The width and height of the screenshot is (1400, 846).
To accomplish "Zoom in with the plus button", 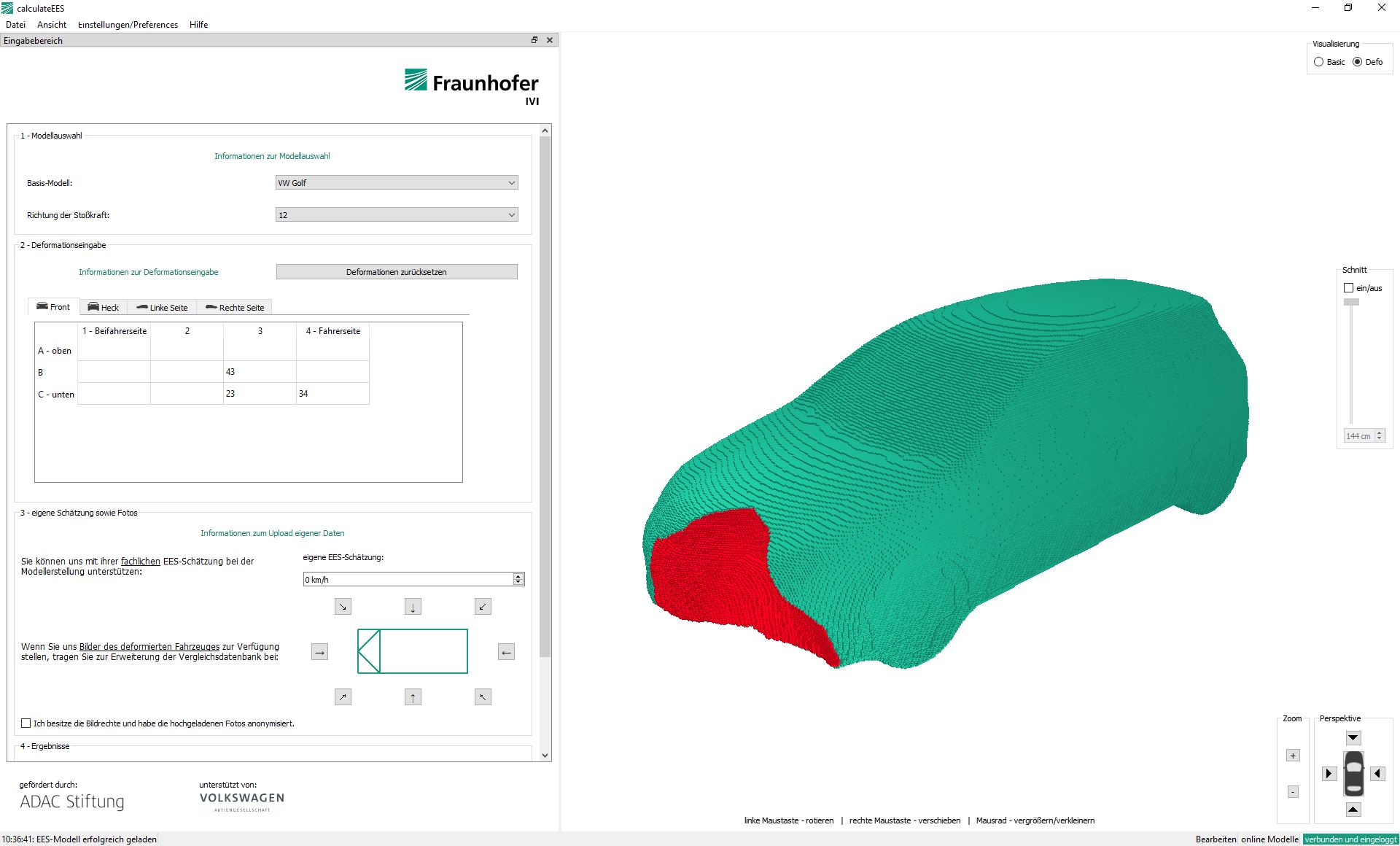I will 1293,756.
